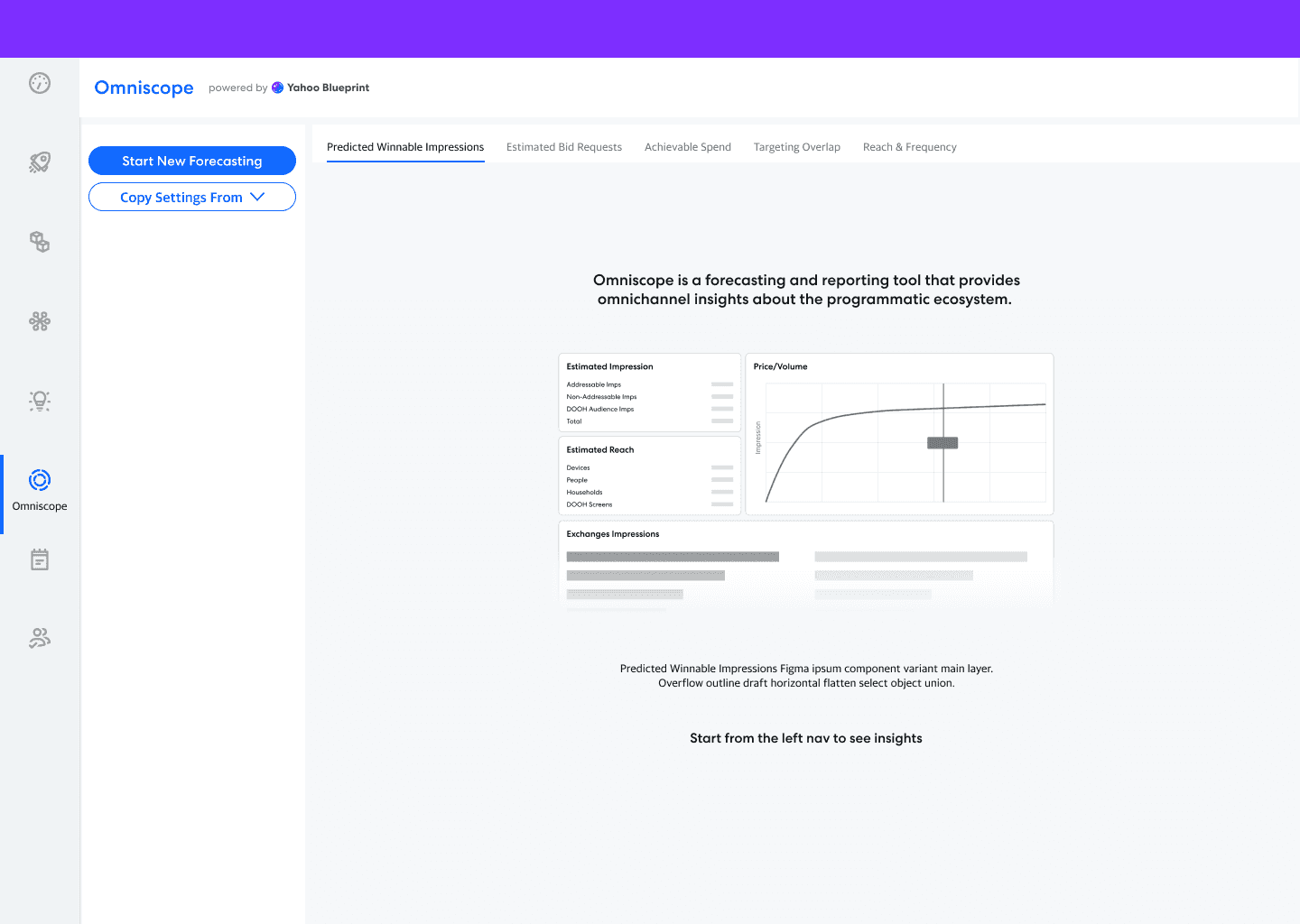Switch to Estimated Bid Requests tab
Image resolution: width=1300 pixels, height=924 pixels.
(x=564, y=147)
